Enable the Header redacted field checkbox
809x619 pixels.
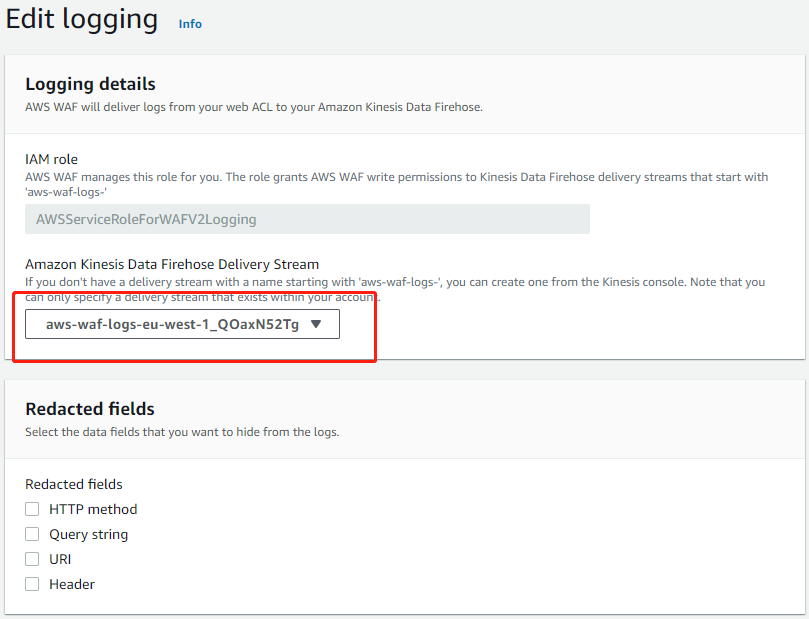pos(32,584)
